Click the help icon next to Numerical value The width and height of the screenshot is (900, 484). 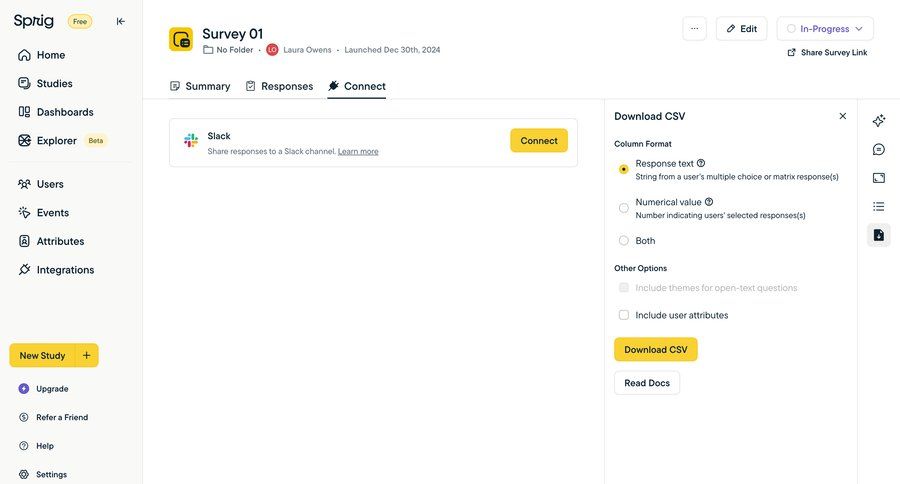[709, 202]
